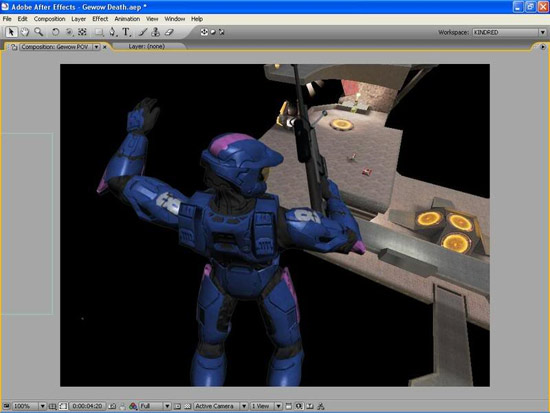The width and height of the screenshot is (550, 413).
Task: Select the Hand tool
Action: [24, 32]
